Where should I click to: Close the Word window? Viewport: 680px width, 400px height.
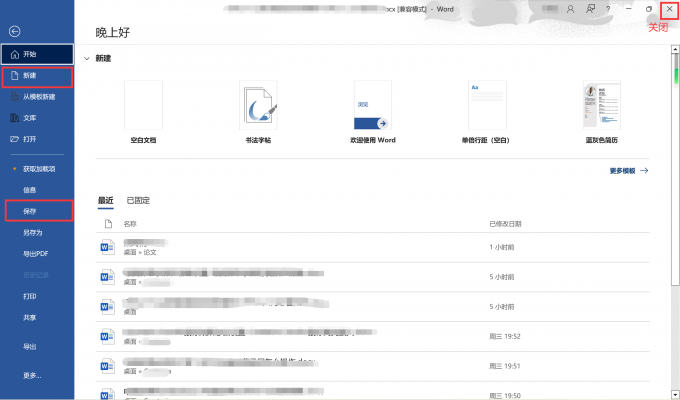click(x=669, y=9)
